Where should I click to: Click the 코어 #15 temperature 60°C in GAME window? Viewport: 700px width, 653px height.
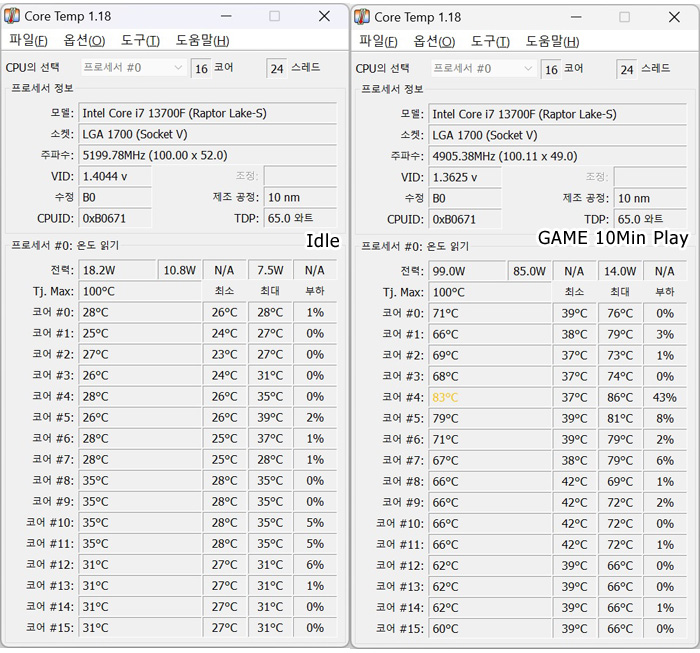(490, 628)
